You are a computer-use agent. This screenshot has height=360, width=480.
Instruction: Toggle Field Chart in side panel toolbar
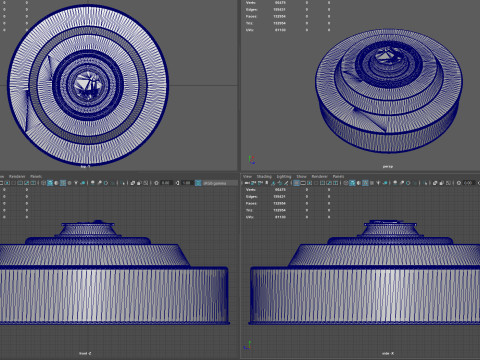(x=322, y=183)
